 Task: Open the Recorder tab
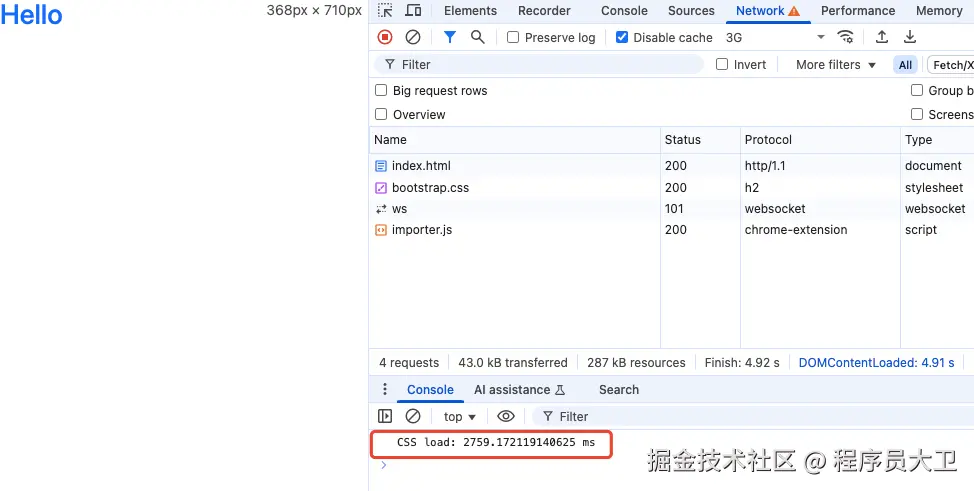pyautogui.click(x=544, y=11)
